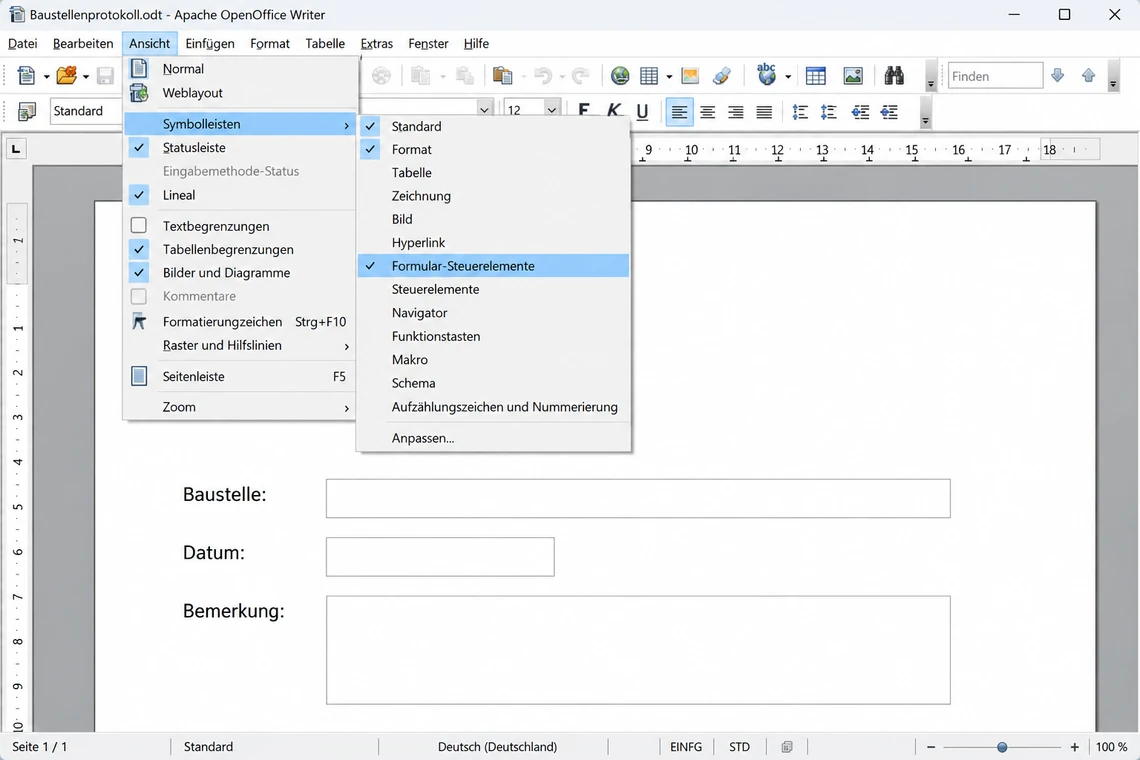Toggle Formatierungszeichen

[239, 321]
